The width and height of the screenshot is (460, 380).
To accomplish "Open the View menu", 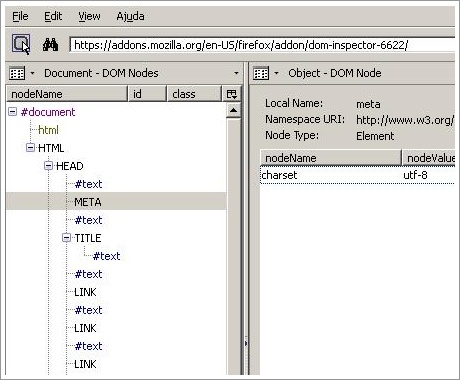I will (89, 16).
